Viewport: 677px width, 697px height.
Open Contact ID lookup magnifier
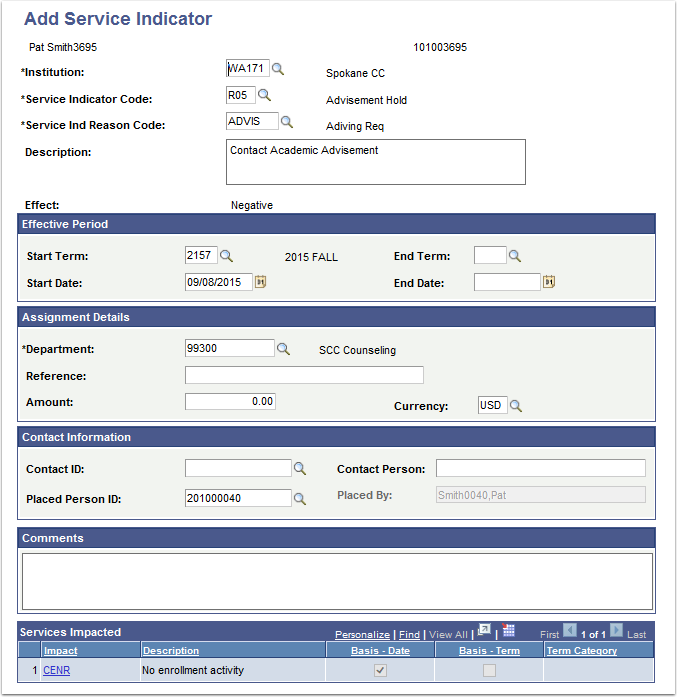(300, 469)
